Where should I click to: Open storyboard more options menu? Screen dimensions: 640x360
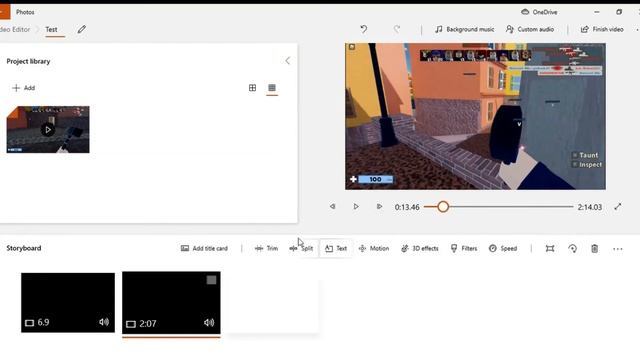(618, 249)
